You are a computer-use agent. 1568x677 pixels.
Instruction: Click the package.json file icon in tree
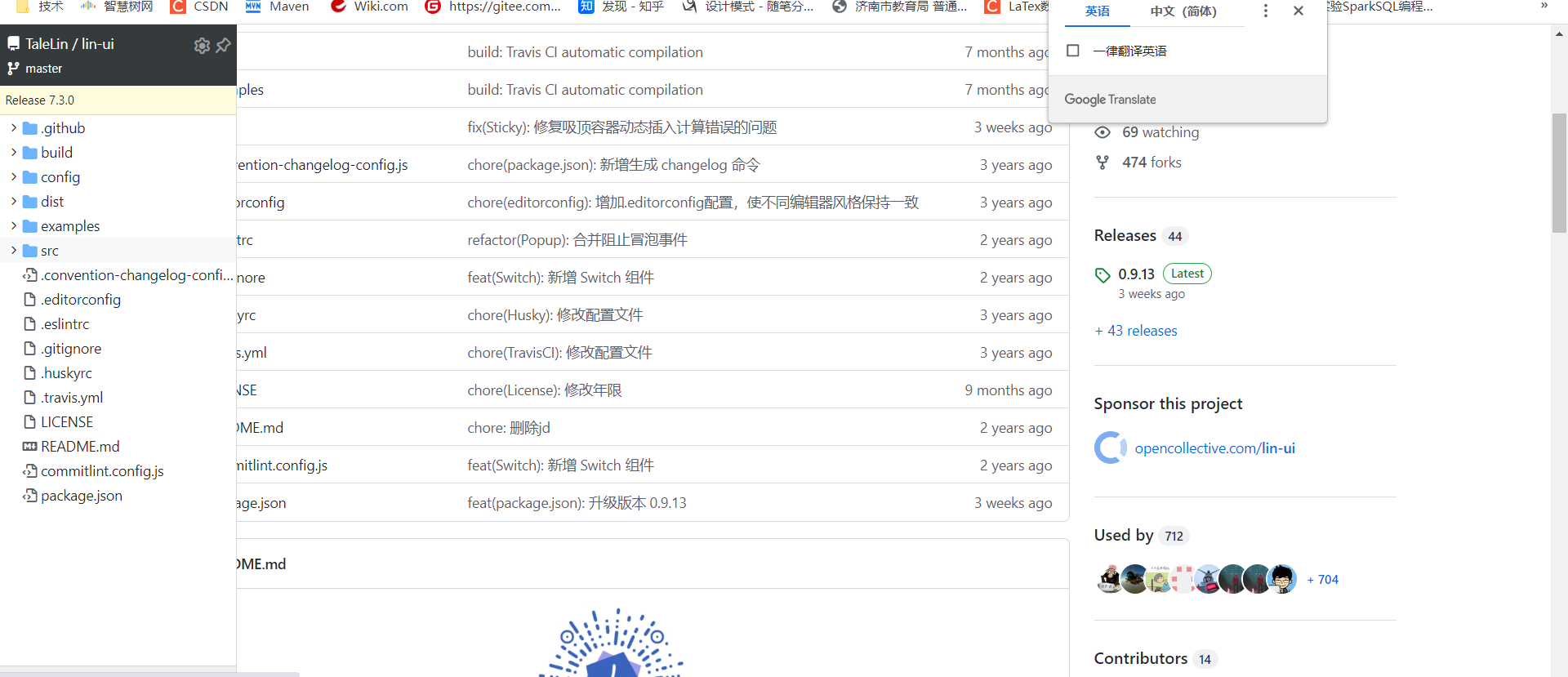(x=30, y=496)
